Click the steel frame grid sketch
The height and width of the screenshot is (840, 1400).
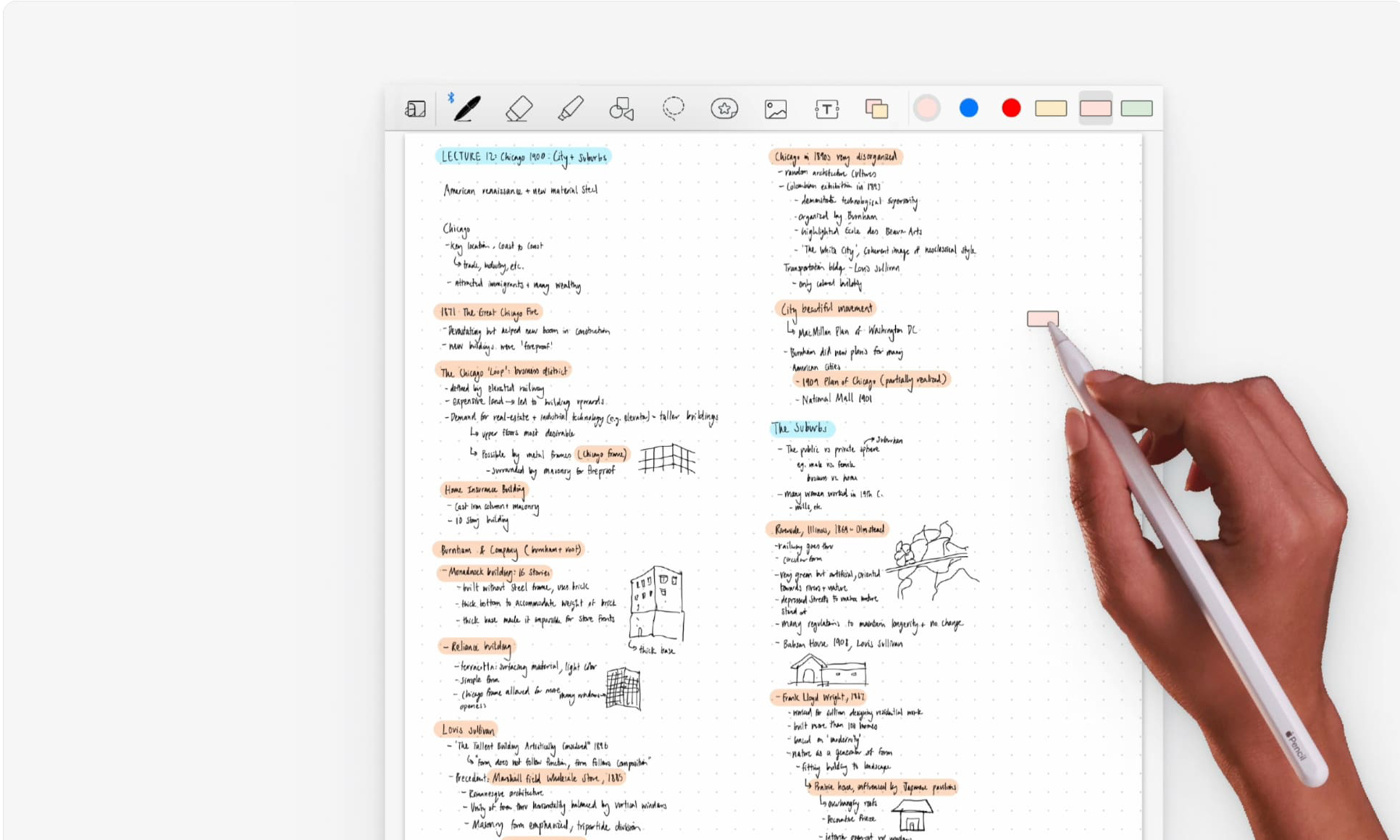667,458
